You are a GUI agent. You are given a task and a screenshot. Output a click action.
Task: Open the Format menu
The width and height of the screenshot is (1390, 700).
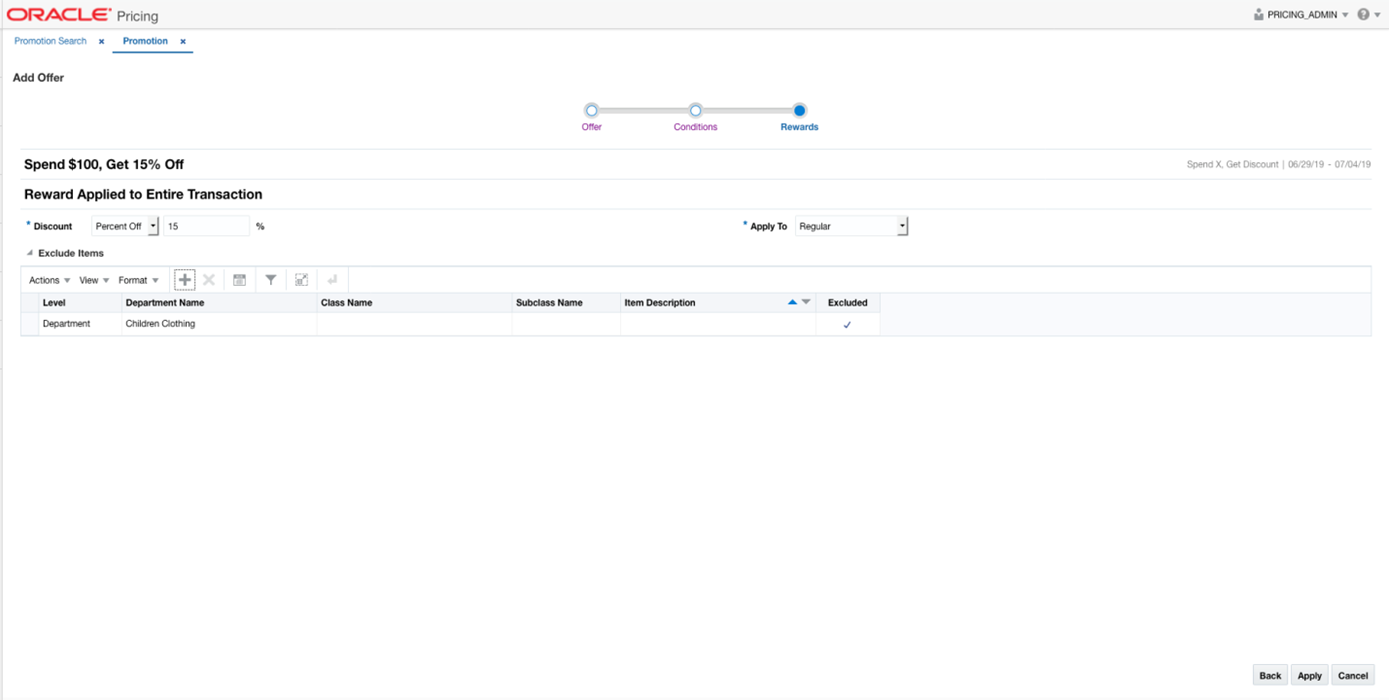click(139, 280)
